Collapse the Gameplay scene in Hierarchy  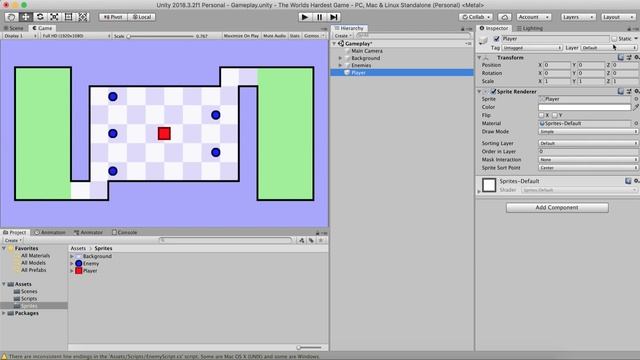[x=334, y=43]
